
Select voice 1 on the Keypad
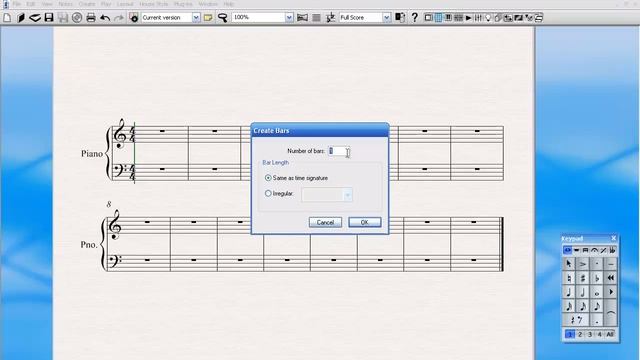click(570, 334)
